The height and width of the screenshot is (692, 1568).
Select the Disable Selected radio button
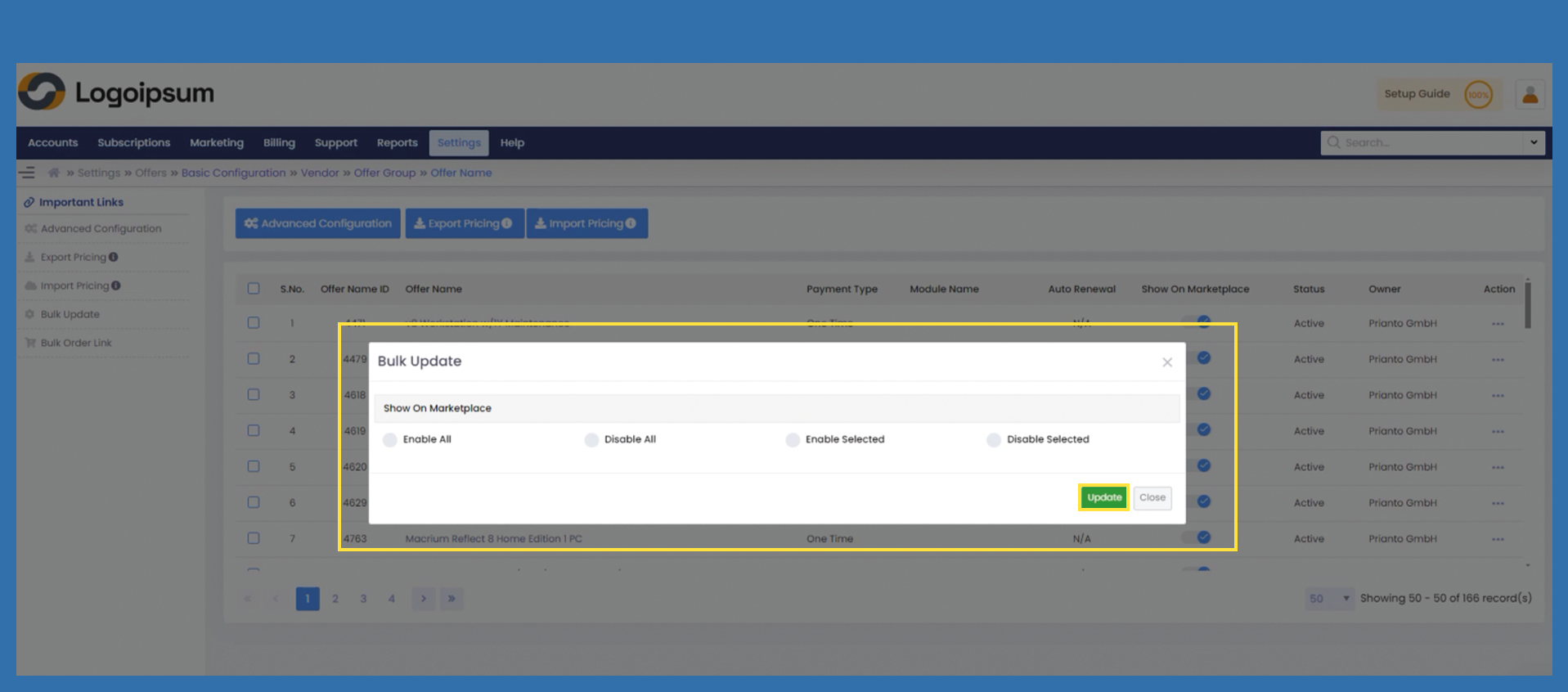coord(994,440)
